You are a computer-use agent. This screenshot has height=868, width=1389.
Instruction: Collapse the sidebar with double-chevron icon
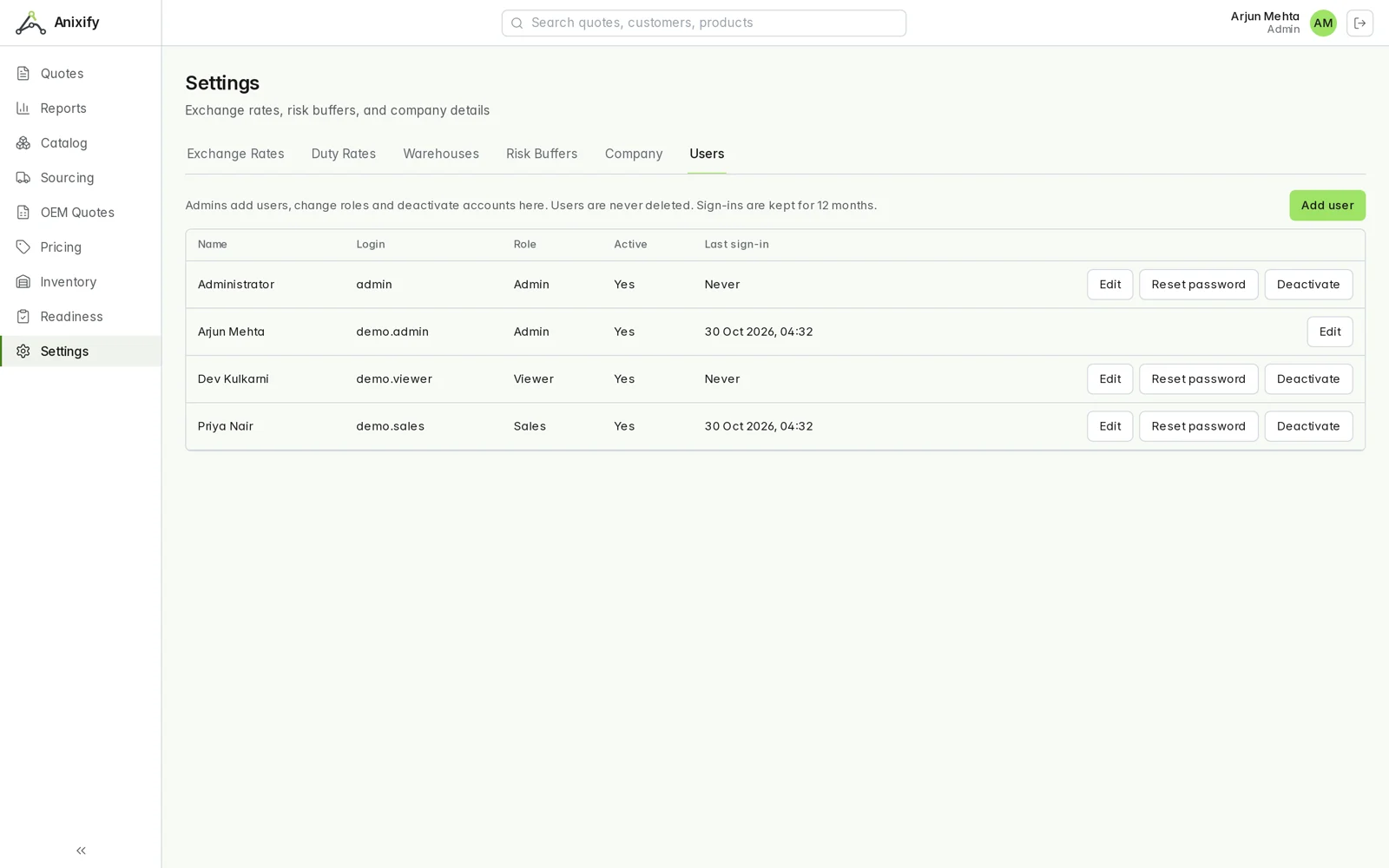coord(81,851)
